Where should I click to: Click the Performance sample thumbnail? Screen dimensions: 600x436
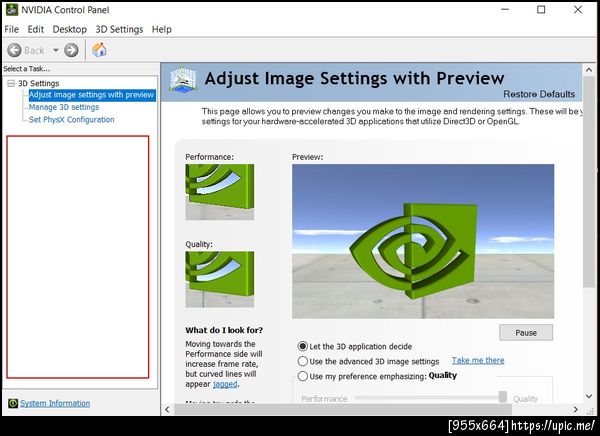tap(220, 192)
